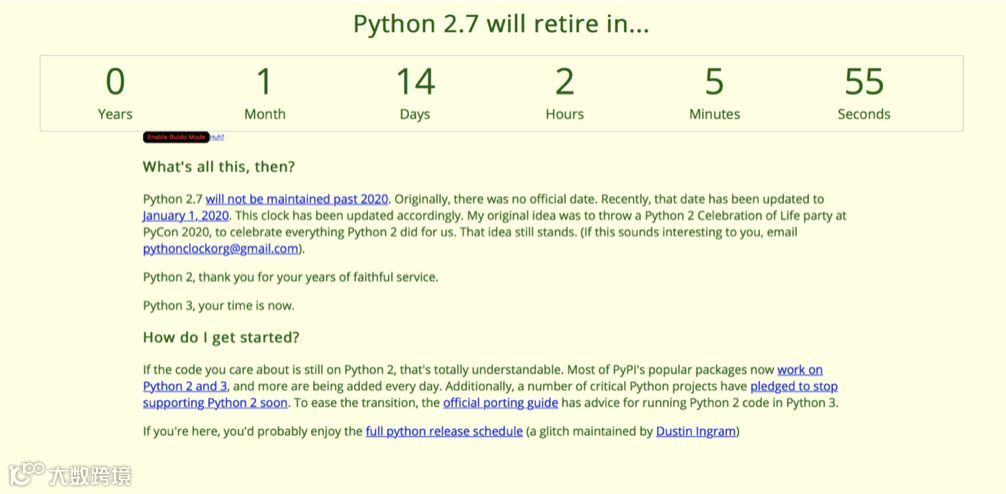This screenshot has height=494, width=1006.
Task: Click the Seconds countdown number 55
Action: pyautogui.click(x=864, y=82)
